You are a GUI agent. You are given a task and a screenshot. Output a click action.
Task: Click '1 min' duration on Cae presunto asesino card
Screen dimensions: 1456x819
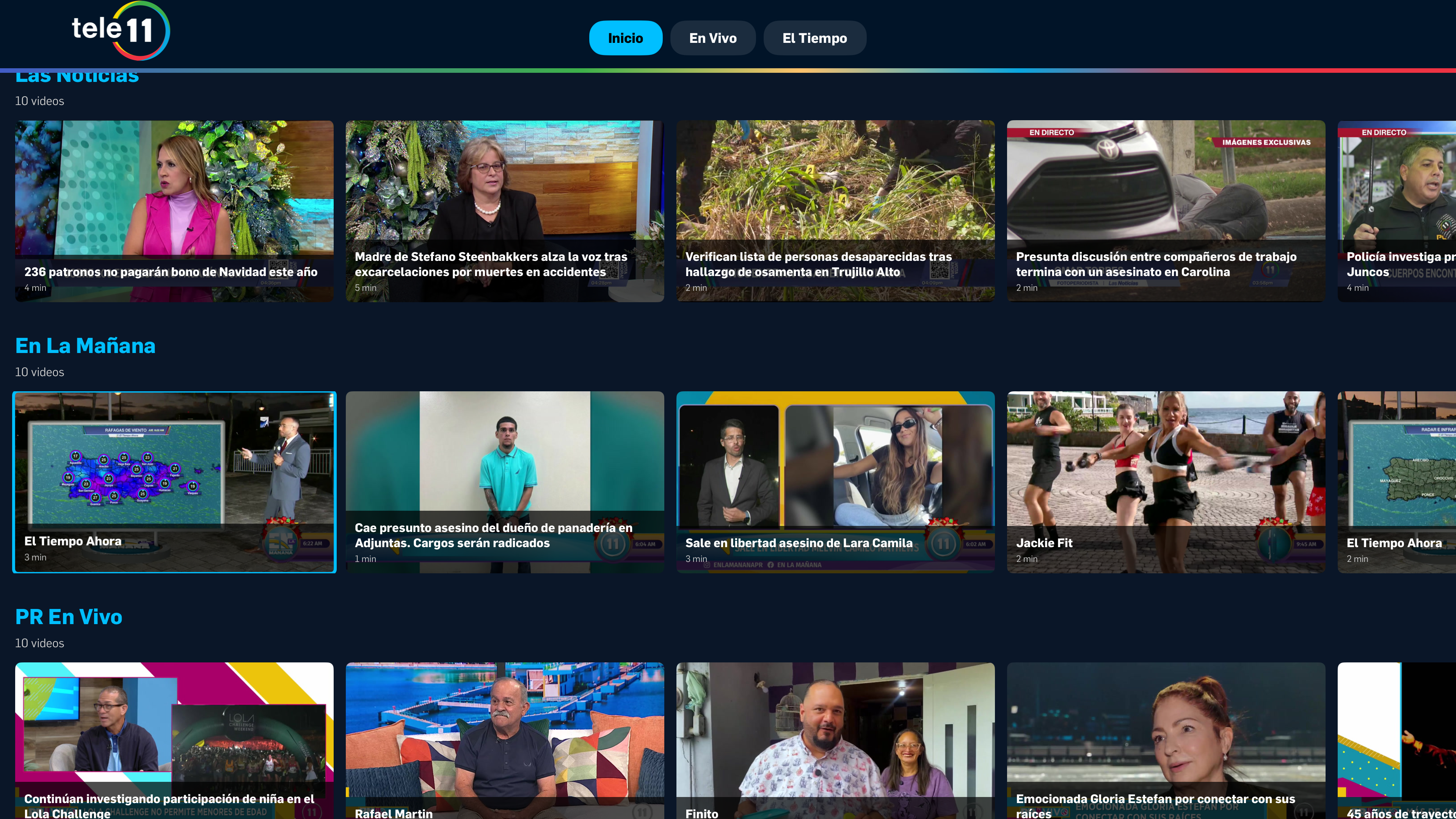tap(366, 559)
